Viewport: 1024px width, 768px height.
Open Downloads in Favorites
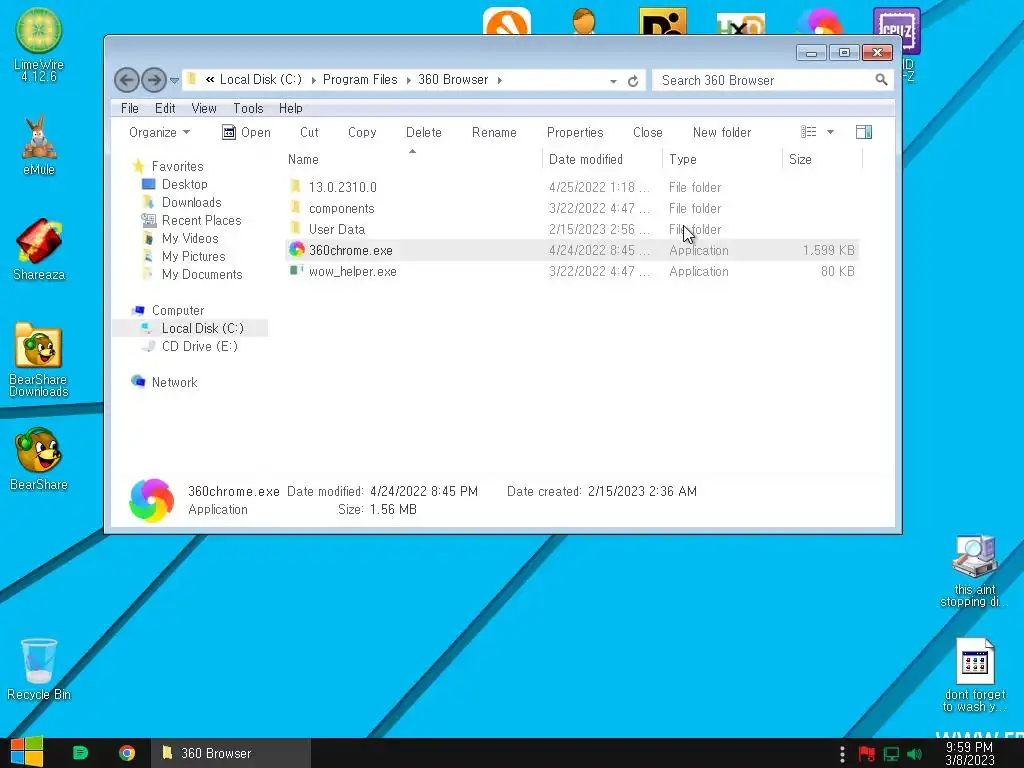pyautogui.click(x=191, y=202)
